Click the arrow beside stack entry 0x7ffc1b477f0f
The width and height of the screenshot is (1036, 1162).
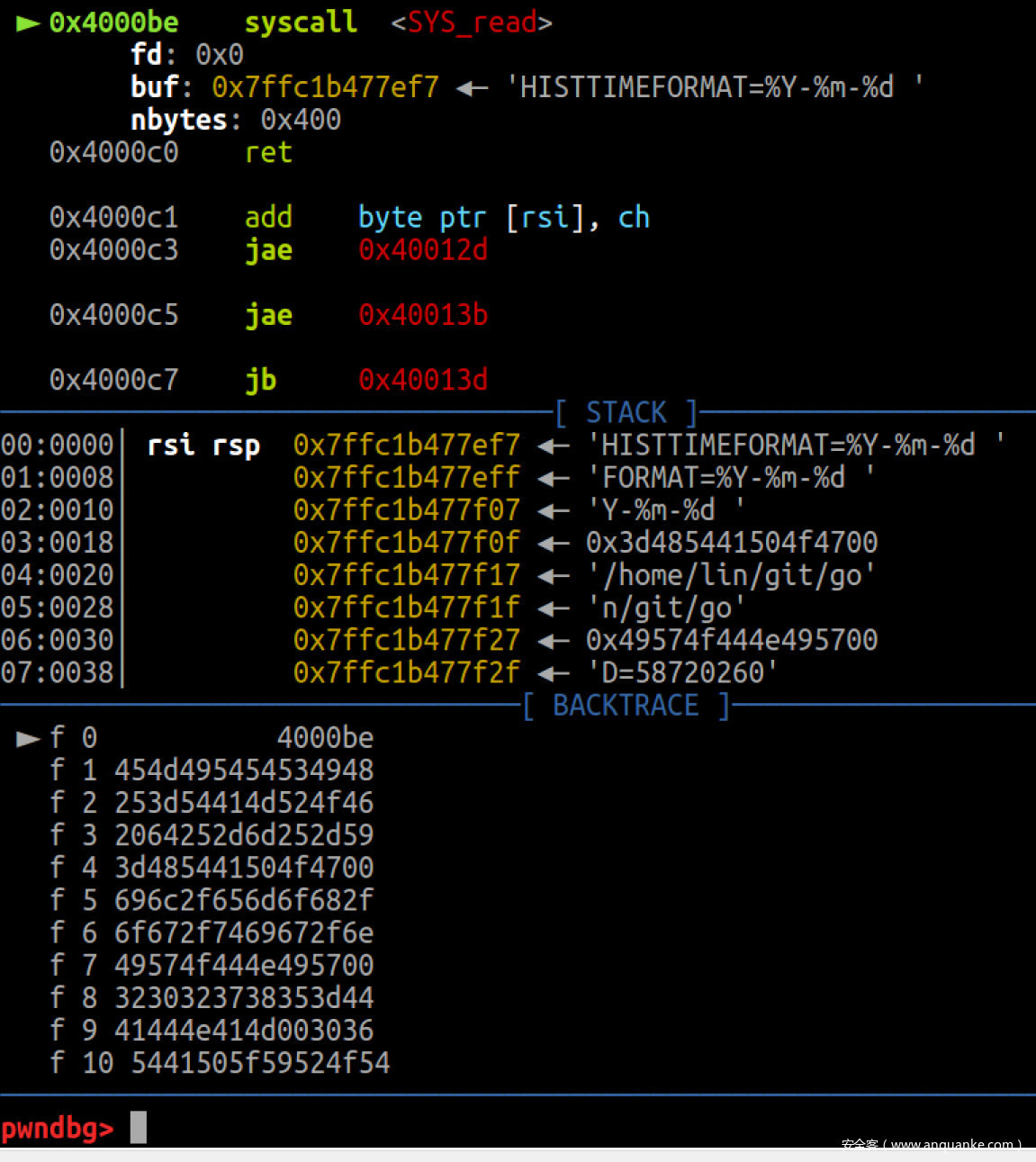[554, 543]
